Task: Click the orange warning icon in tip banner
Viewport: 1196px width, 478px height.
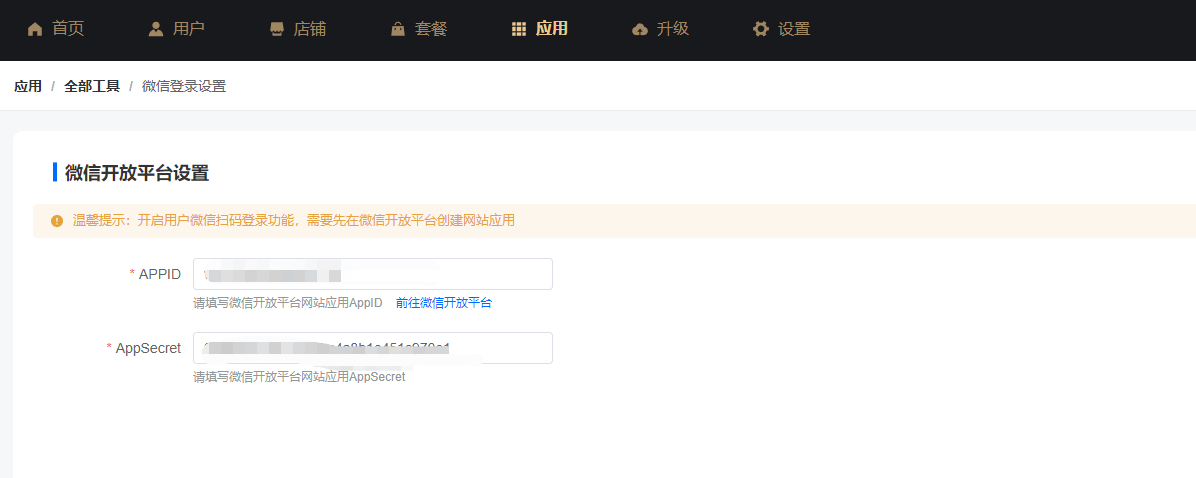Action: (57, 221)
